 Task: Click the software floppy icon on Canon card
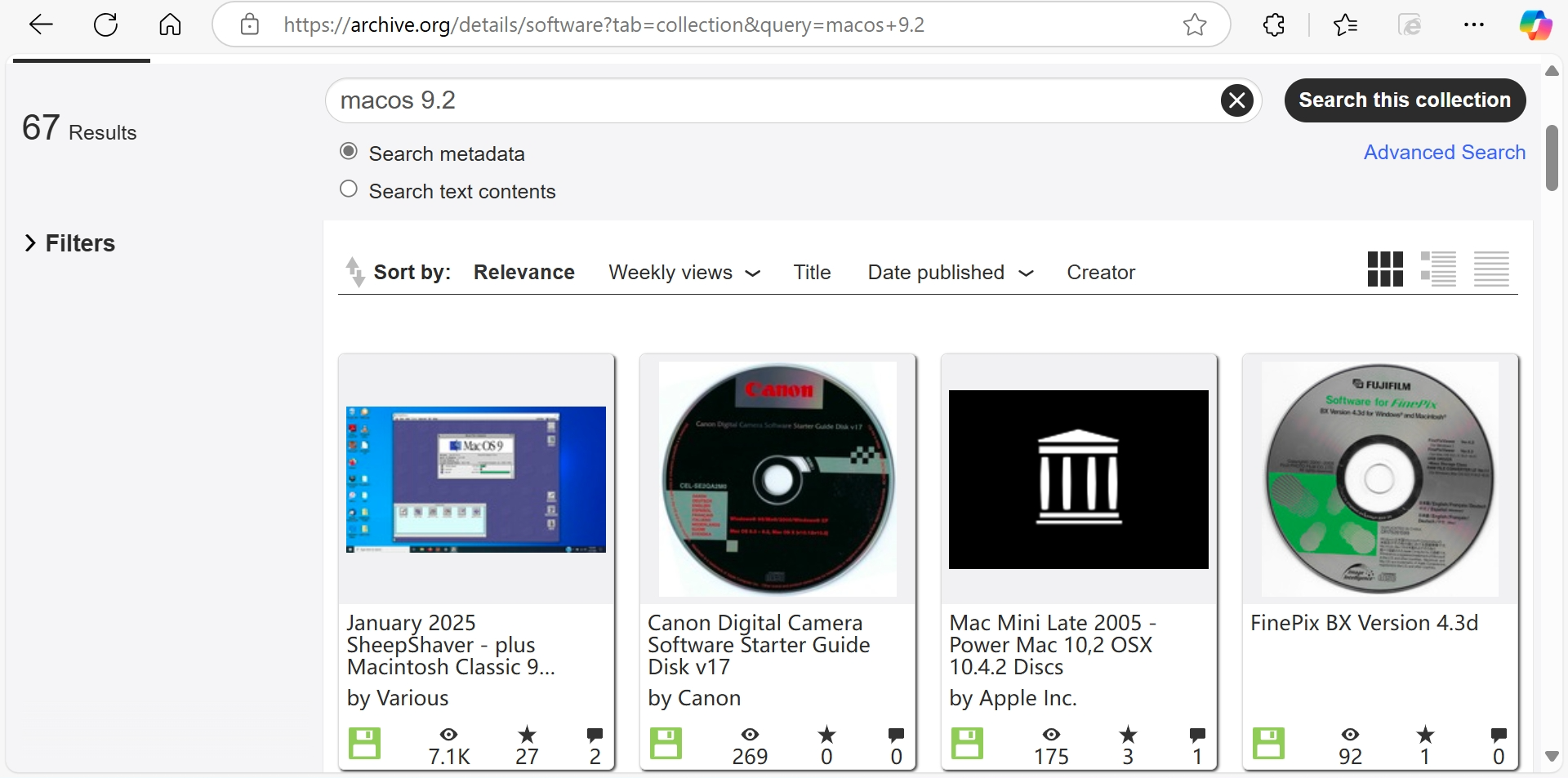click(x=666, y=743)
